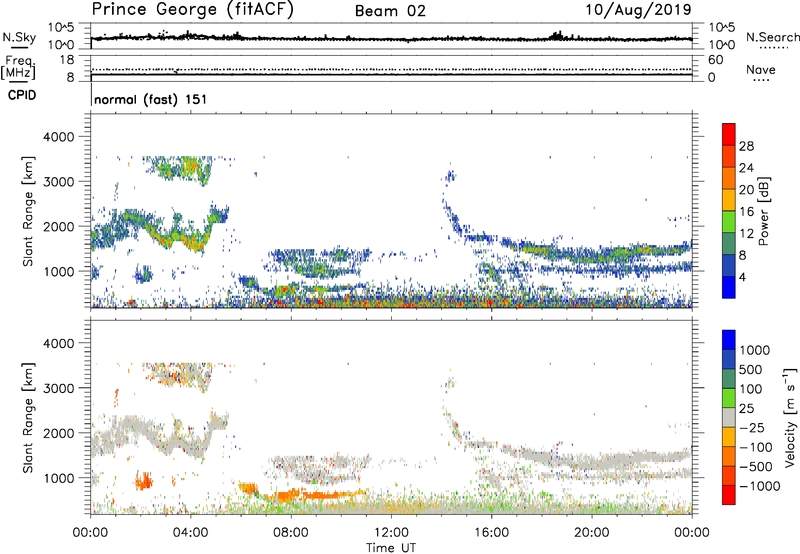
Task: Click the "Slant Range [km]" label of the velocity panel
Action: pos(28,417)
